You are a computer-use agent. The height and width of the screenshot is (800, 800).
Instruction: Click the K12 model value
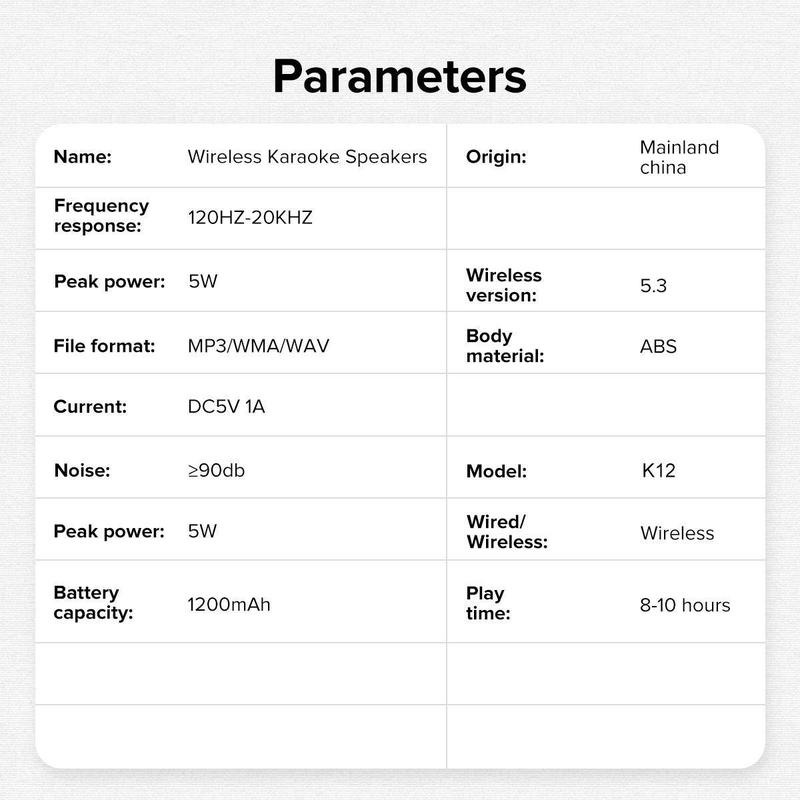(658, 470)
